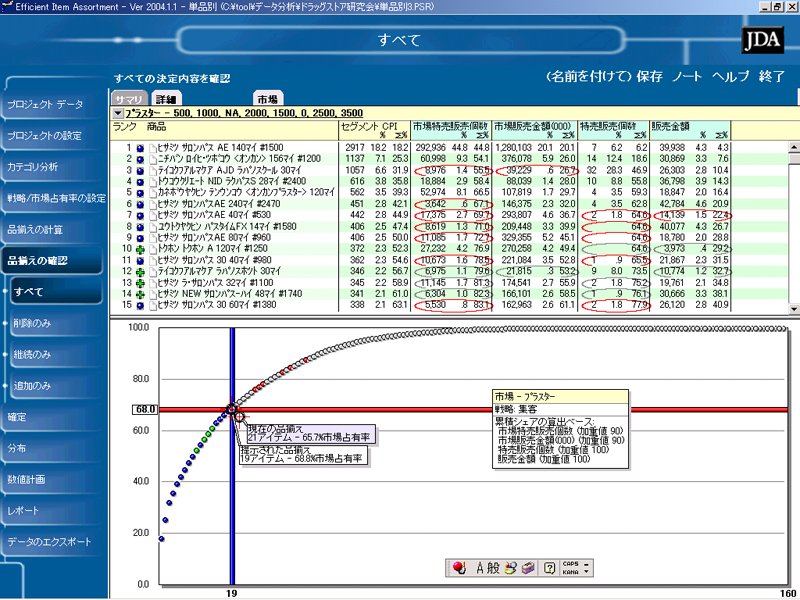Open the IME tools toolbox icon
This screenshot has height=600, width=800.
[528, 568]
